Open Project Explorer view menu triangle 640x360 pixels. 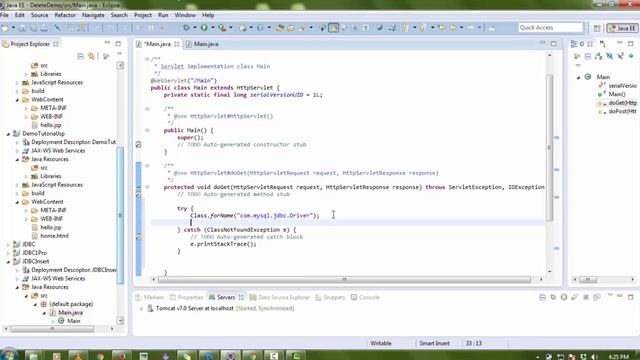pyautogui.click(x=119, y=54)
